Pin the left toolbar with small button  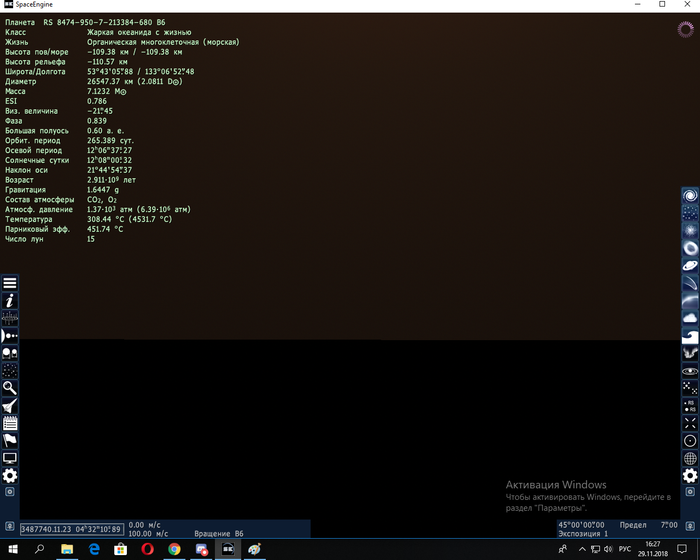(x=10, y=493)
